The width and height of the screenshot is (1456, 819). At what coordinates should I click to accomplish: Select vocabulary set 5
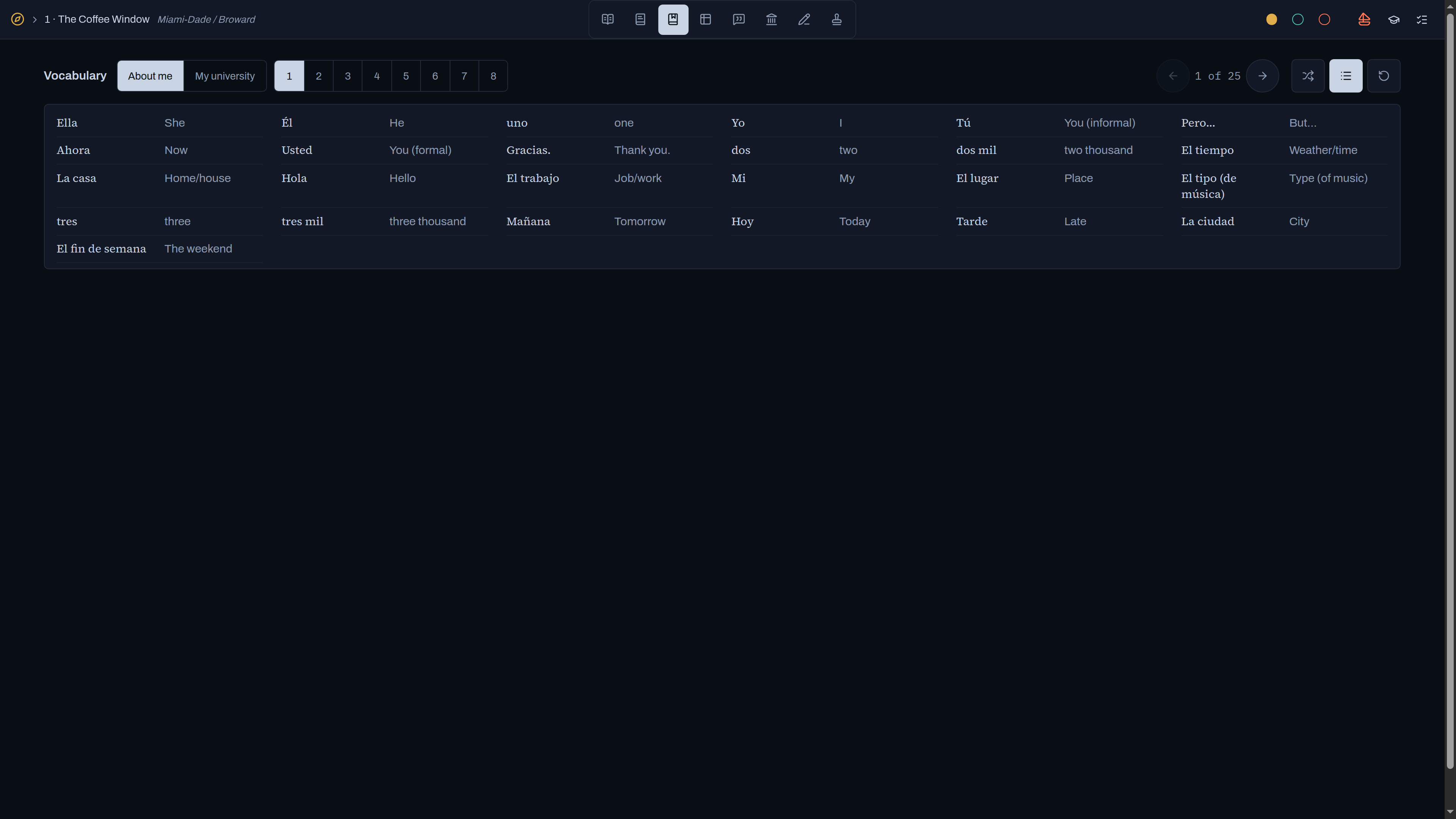(x=406, y=76)
